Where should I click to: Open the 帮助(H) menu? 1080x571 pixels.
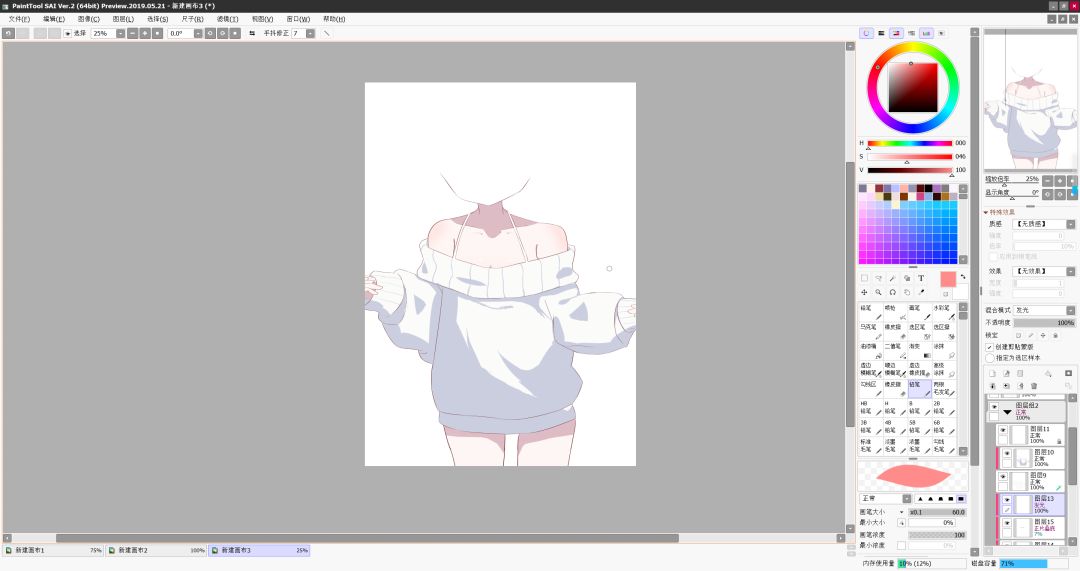[334, 19]
